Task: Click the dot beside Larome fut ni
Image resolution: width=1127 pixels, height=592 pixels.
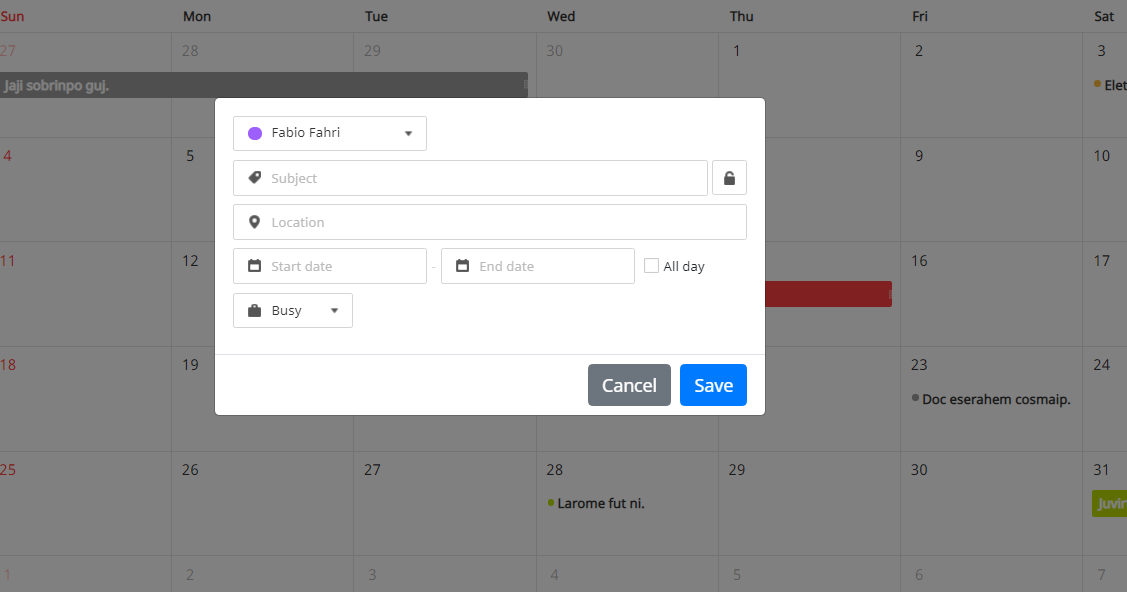Action: (549, 503)
